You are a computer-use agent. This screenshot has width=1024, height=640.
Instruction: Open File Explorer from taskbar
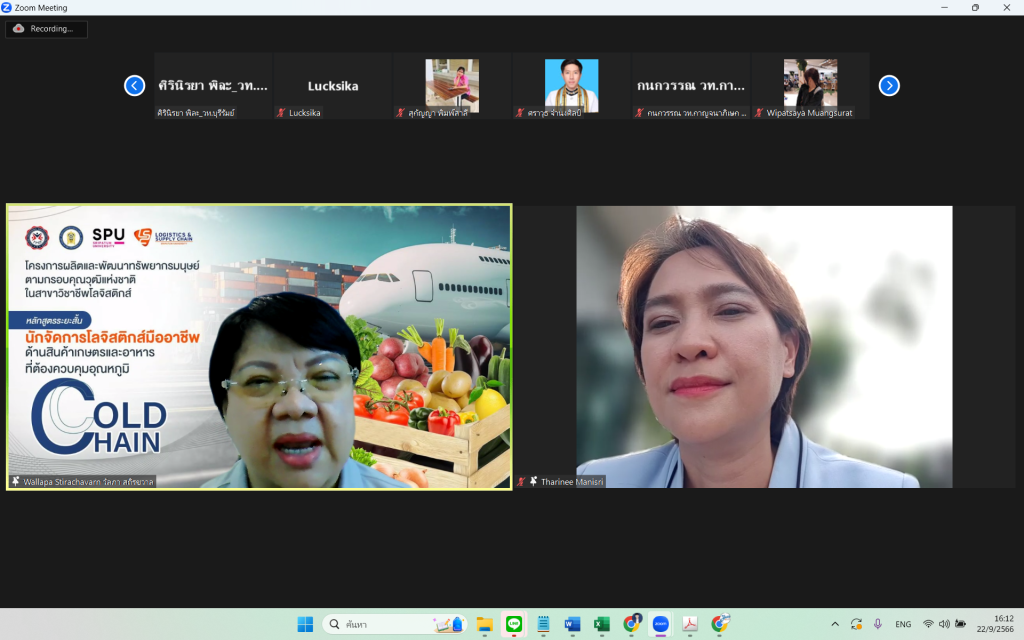(x=484, y=624)
